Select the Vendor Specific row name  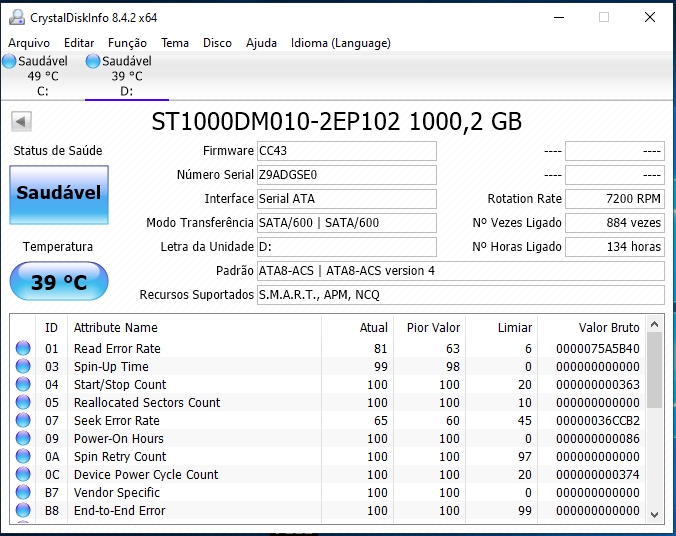(x=117, y=492)
